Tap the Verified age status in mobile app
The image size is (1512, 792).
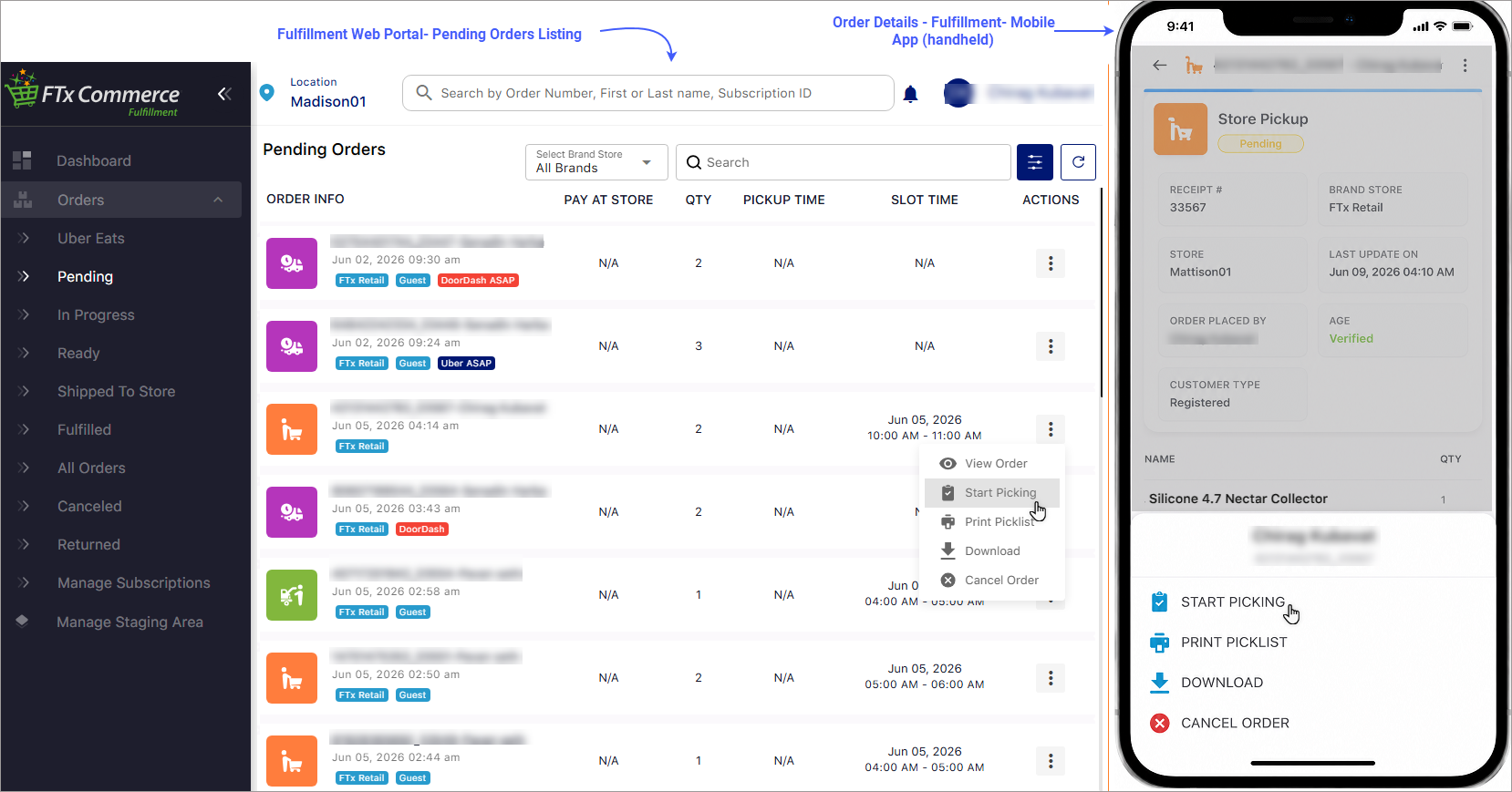1351,339
